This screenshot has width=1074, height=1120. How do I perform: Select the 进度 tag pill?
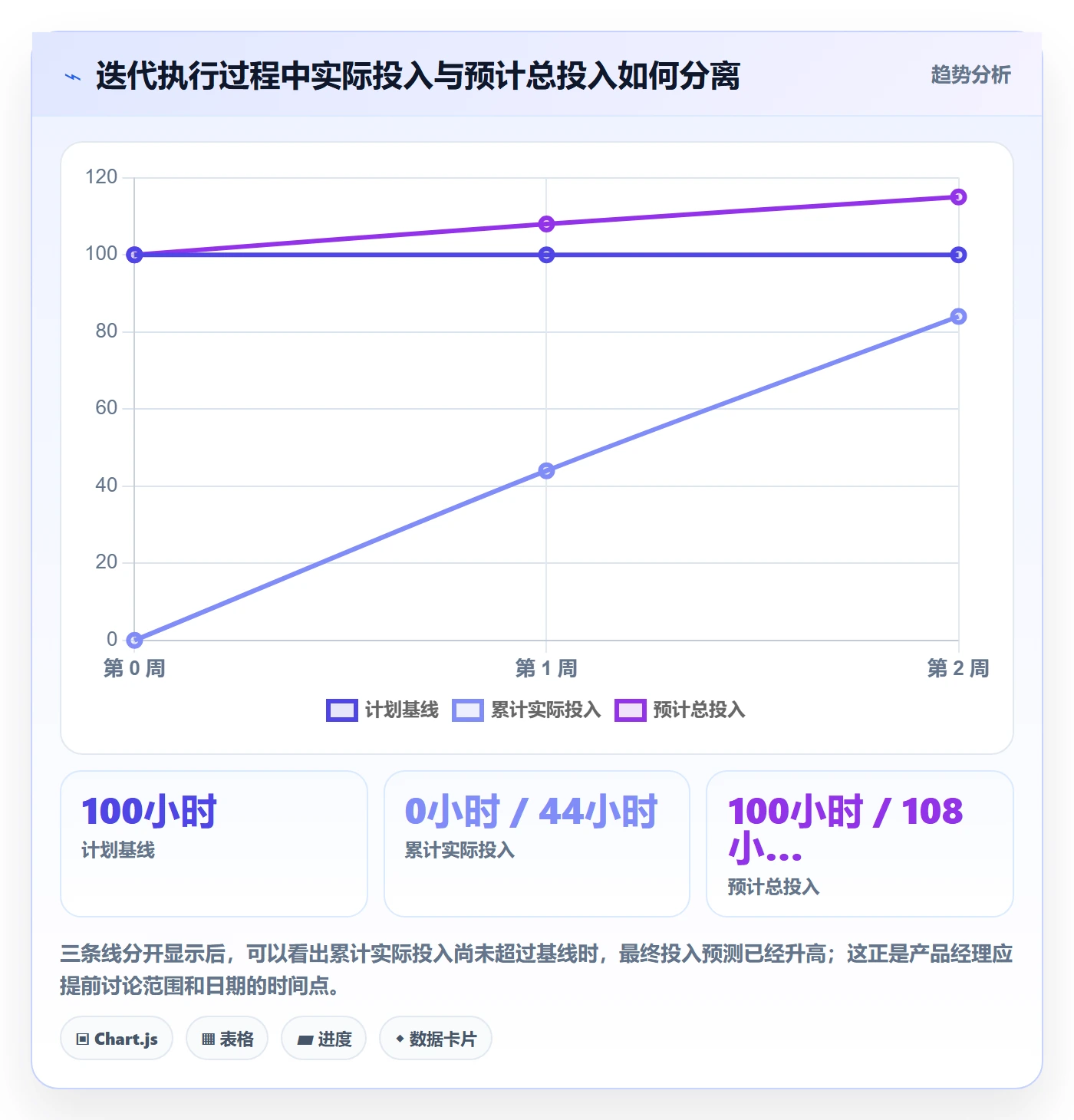point(324,1039)
